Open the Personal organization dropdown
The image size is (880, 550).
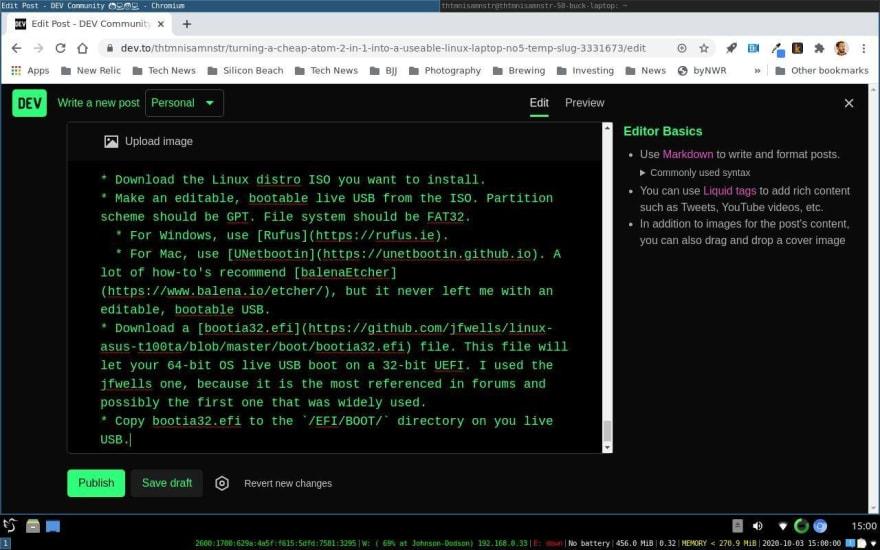tap(184, 103)
